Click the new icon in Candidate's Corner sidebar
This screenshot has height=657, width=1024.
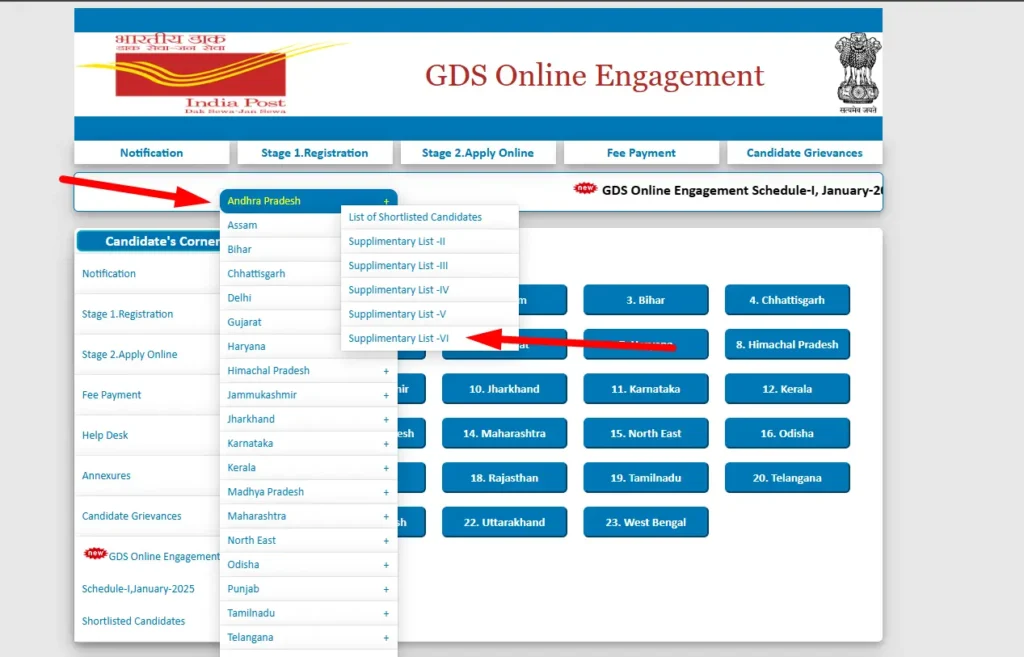coord(95,551)
